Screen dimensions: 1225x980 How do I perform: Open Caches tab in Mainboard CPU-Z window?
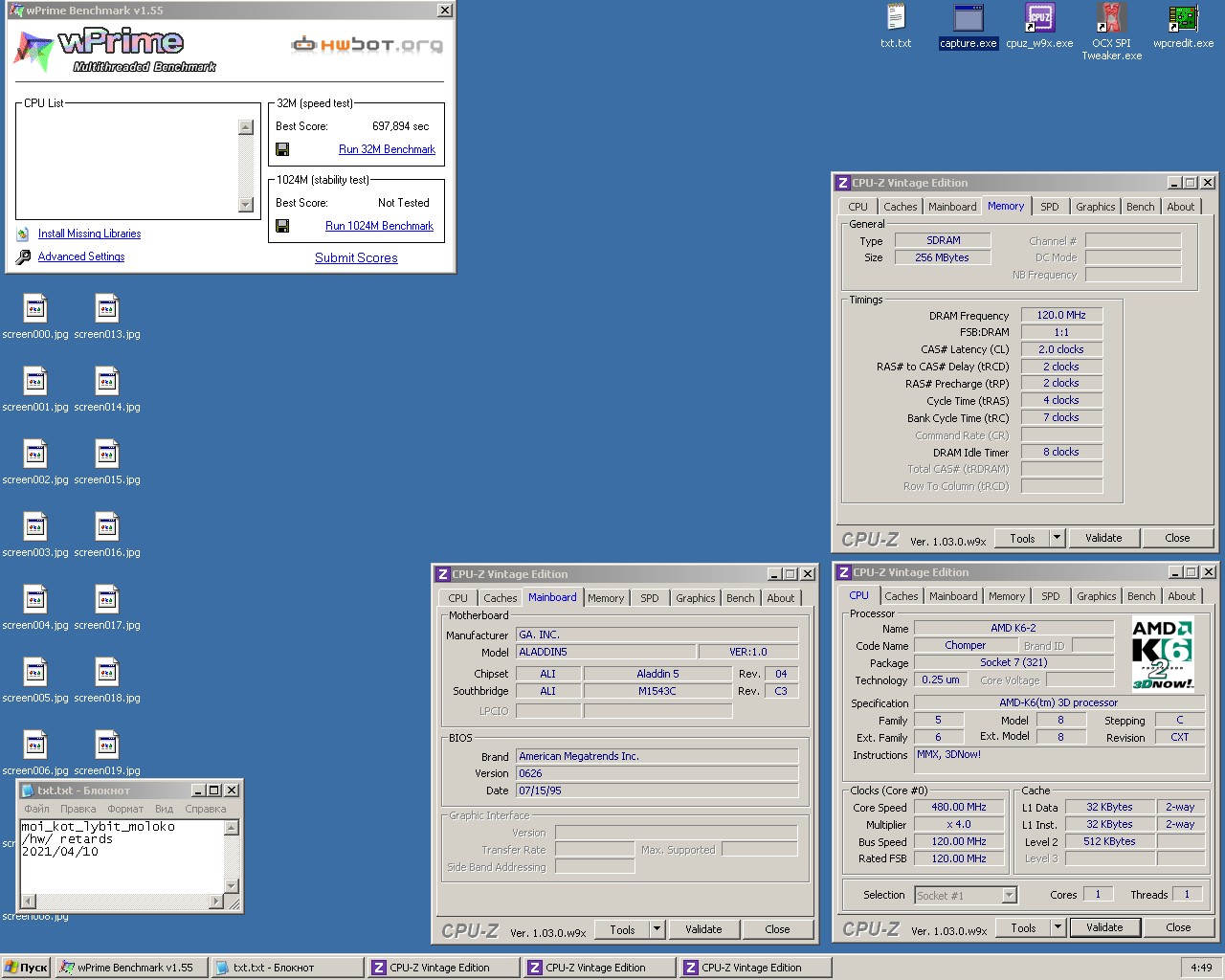pos(501,598)
